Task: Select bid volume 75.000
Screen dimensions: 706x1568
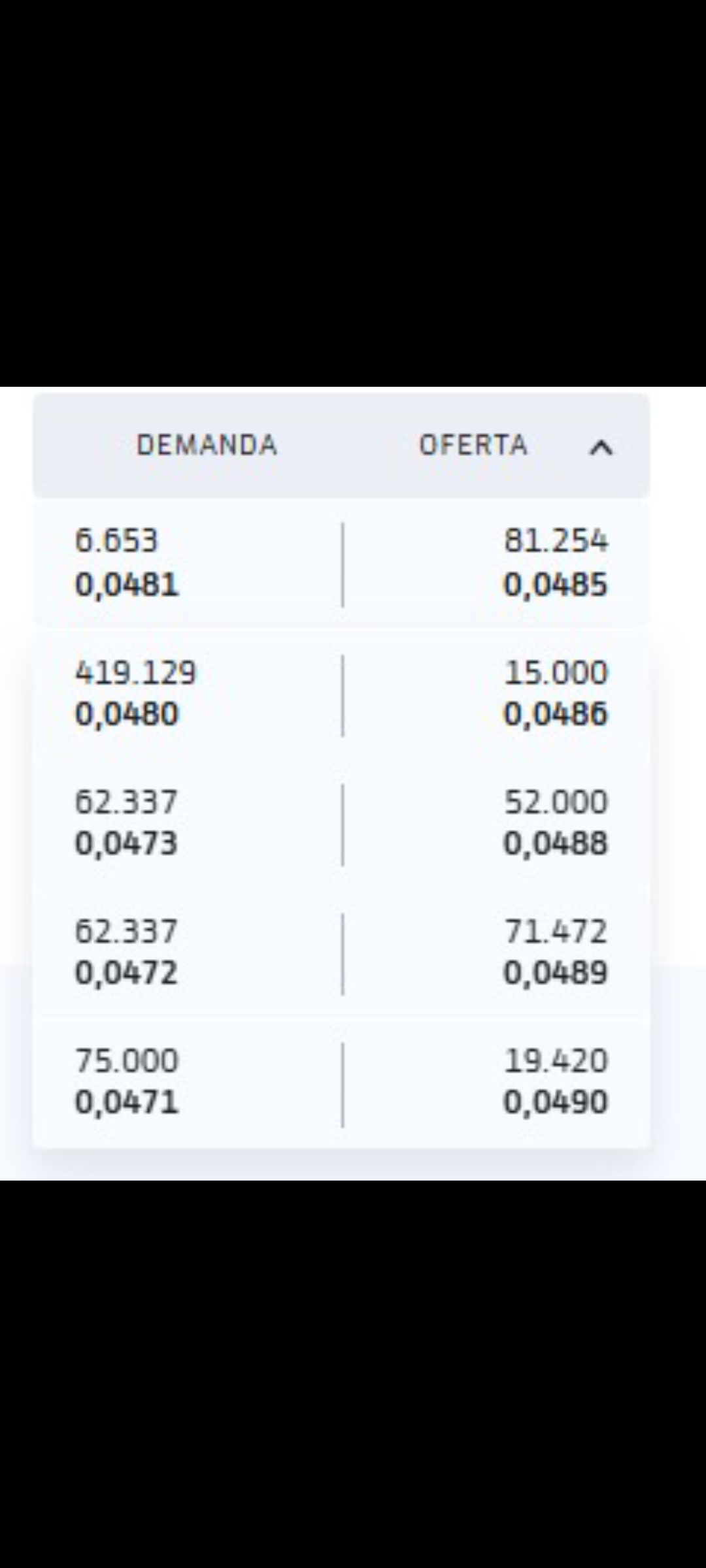Action: 127,1061
